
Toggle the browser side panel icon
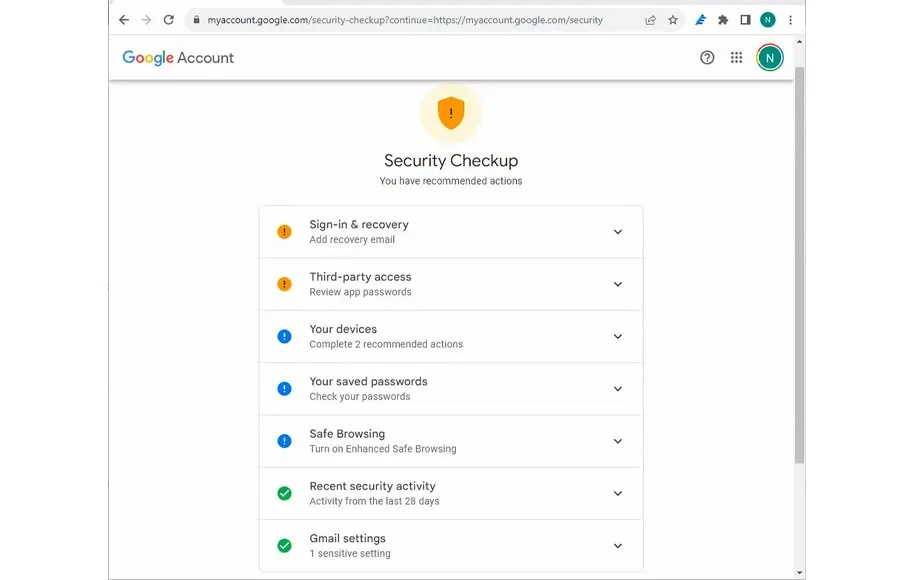745,20
